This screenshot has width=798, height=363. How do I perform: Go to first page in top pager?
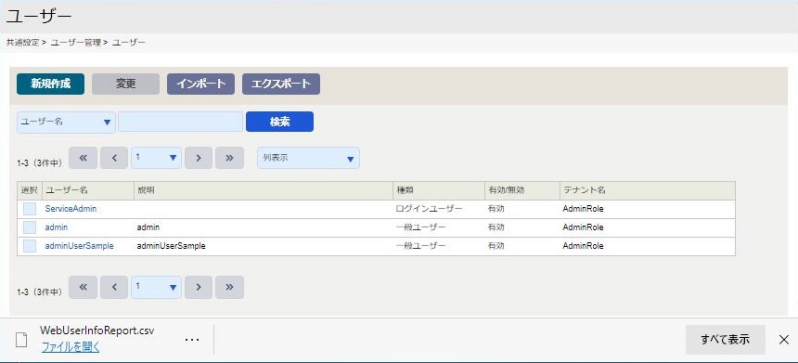[x=83, y=158]
